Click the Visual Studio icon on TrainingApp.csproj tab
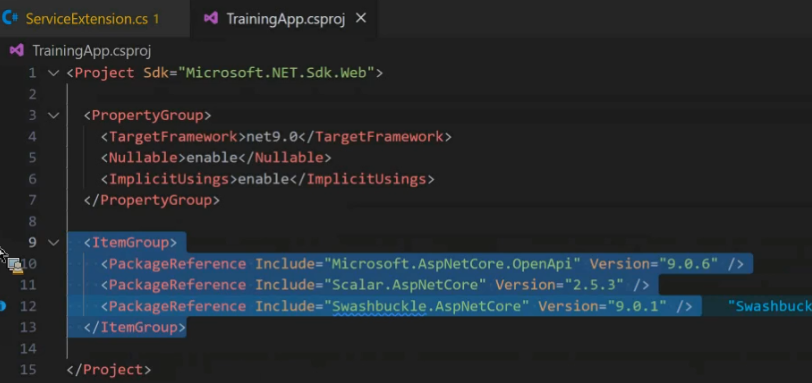The image size is (812, 383). [211, 18]
